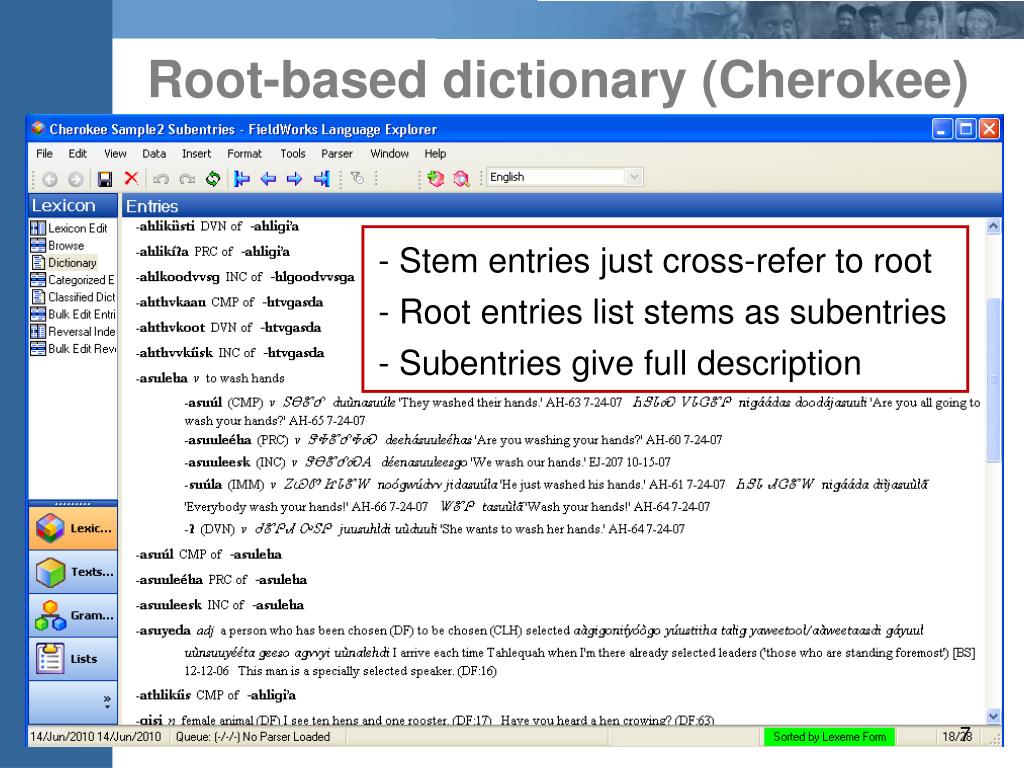Click scrollbar up arrow in Entries
This screenshot has width=1024, height=768.
[993, 227]
